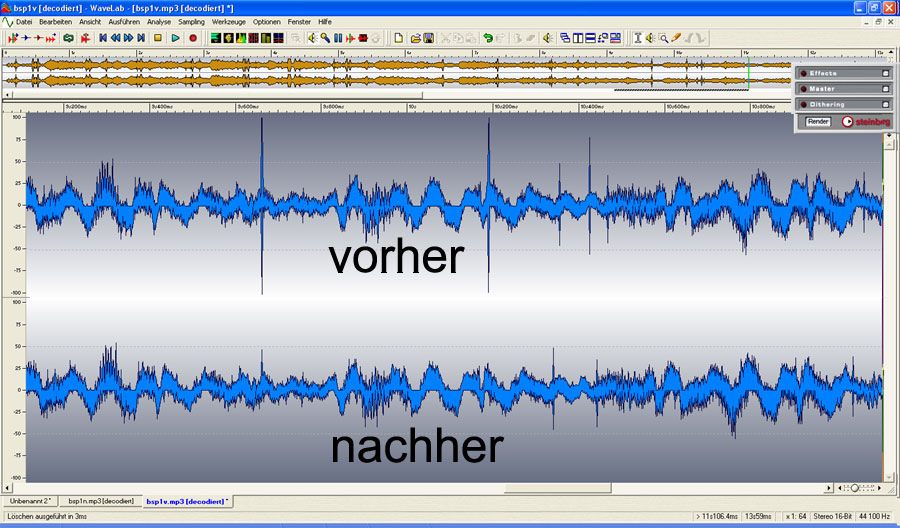This screenshot has width=900, height=528.
Task: Switch to the Unbenannt 2 tab
Action: pyautogui.click(x=30, y=501)
